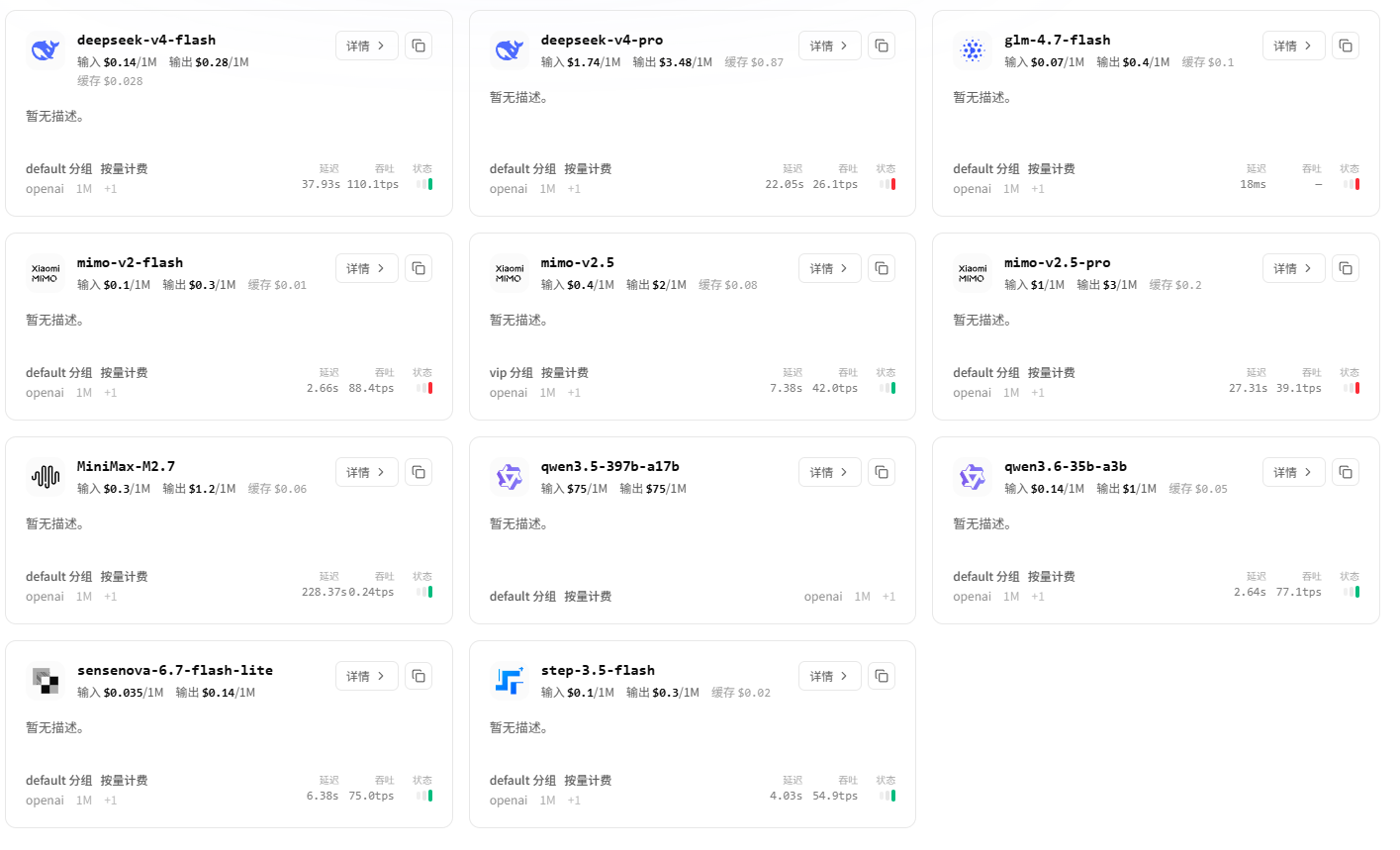This screenshot has height=850, width=1400.
Task: Copy the MiniMax-M2.7 model name
Action: pos(419,472)
